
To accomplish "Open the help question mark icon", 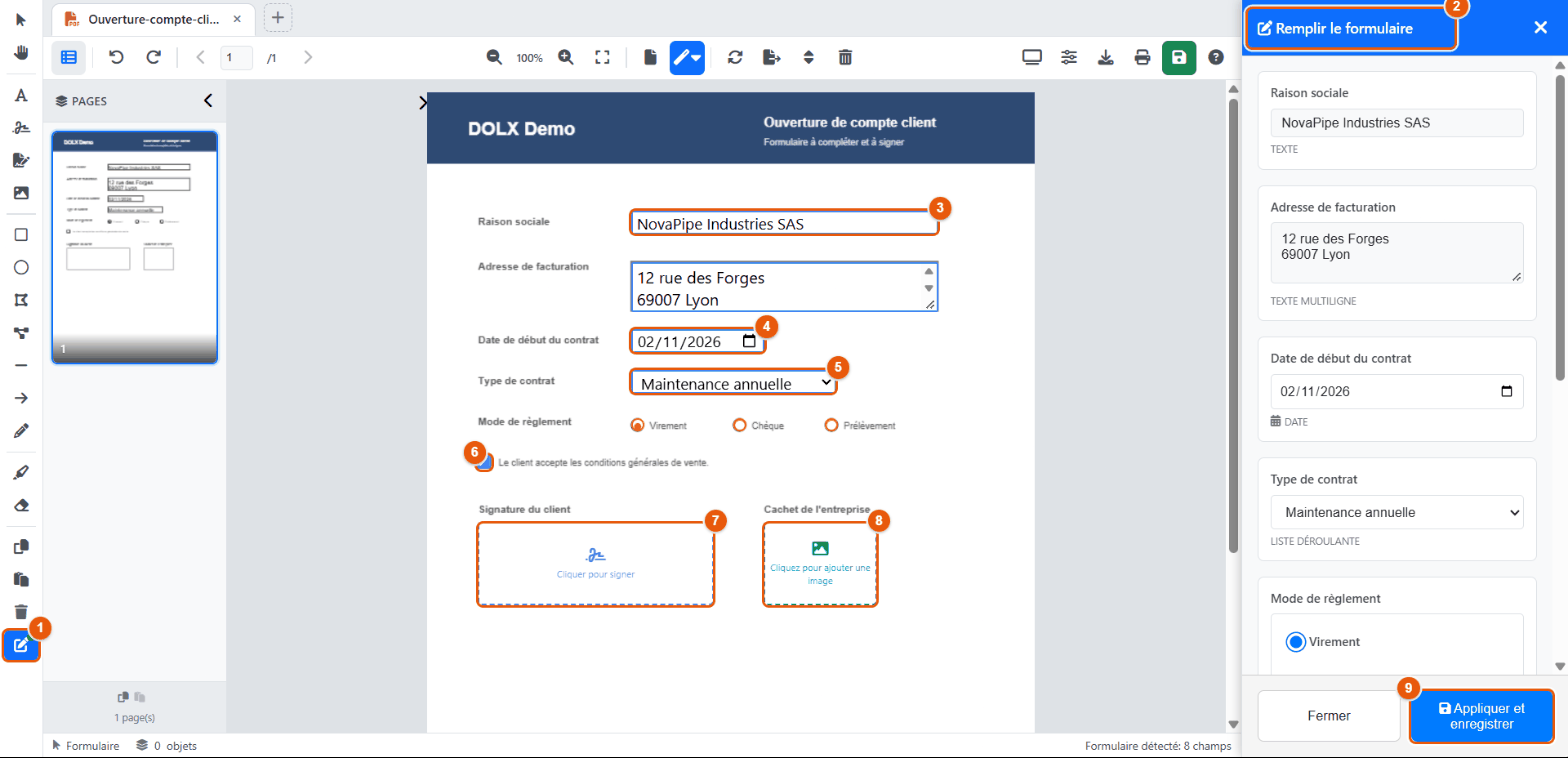I will pyautogui.click(x=1216, y=57).
